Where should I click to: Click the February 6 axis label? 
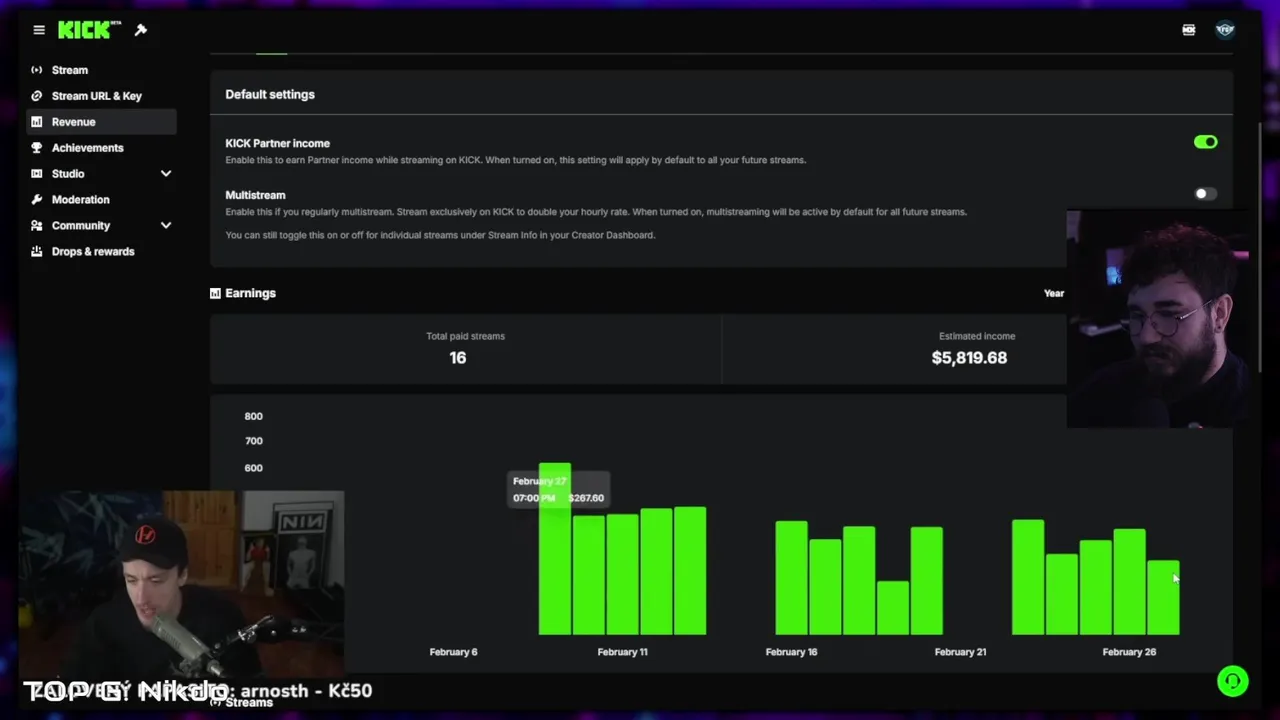tap(453, 652)
